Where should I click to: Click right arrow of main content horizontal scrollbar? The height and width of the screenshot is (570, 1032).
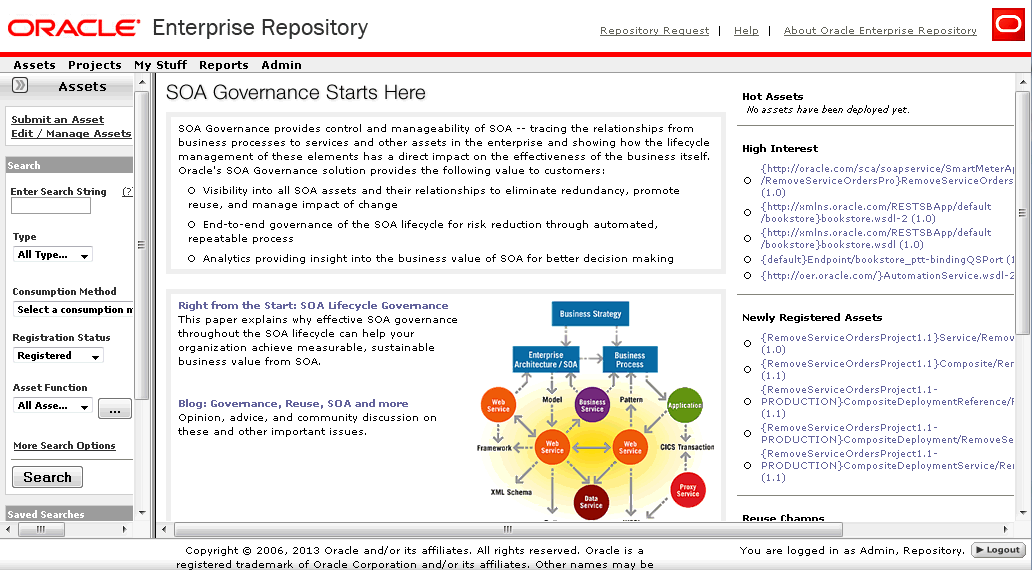1005,529
